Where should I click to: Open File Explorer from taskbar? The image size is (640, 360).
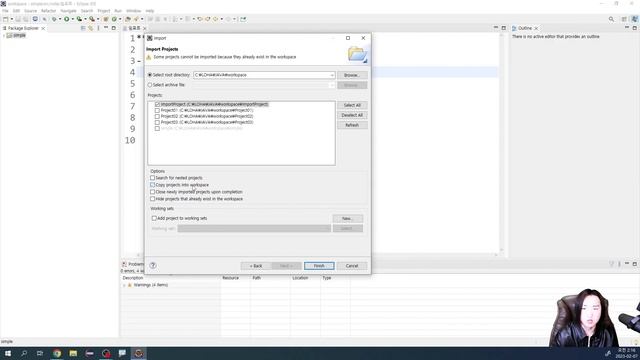[73, 353]
